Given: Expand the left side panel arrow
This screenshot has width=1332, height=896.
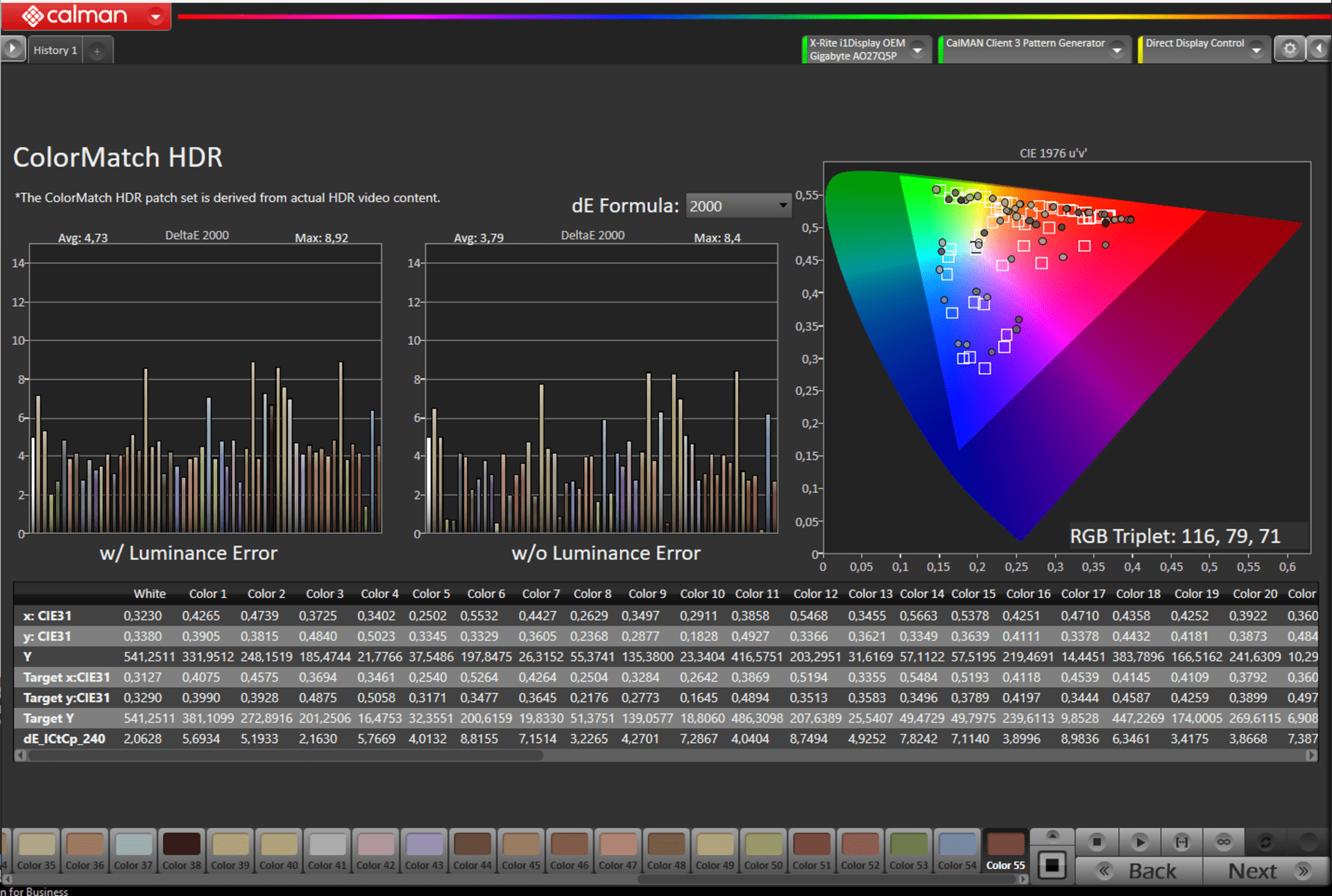Looking at the screenshot, I should click(x=12, y=49).
